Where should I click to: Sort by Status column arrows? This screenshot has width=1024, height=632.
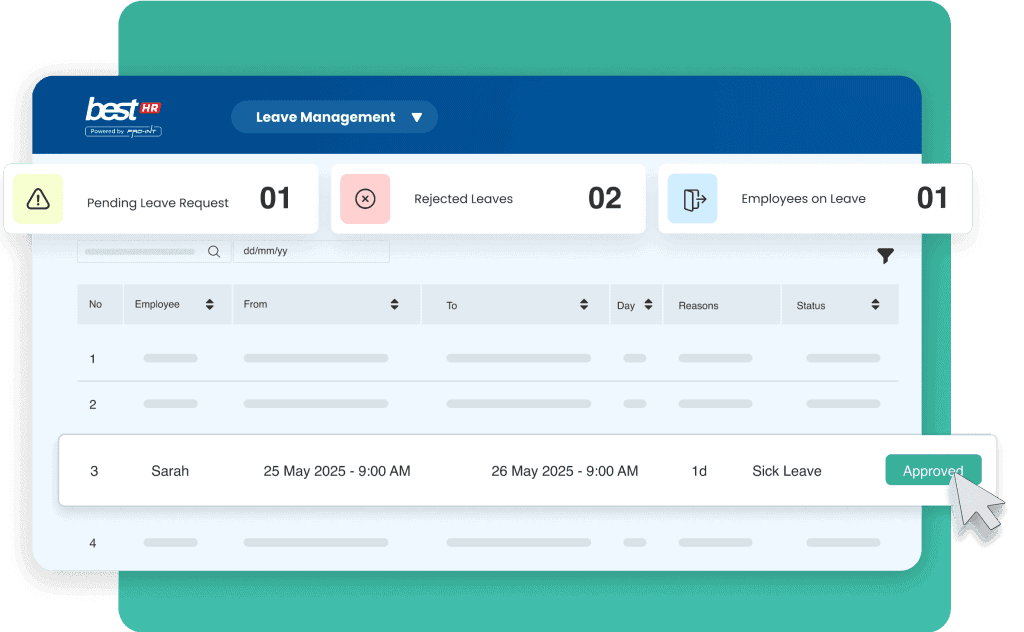(x=875, y=305)
